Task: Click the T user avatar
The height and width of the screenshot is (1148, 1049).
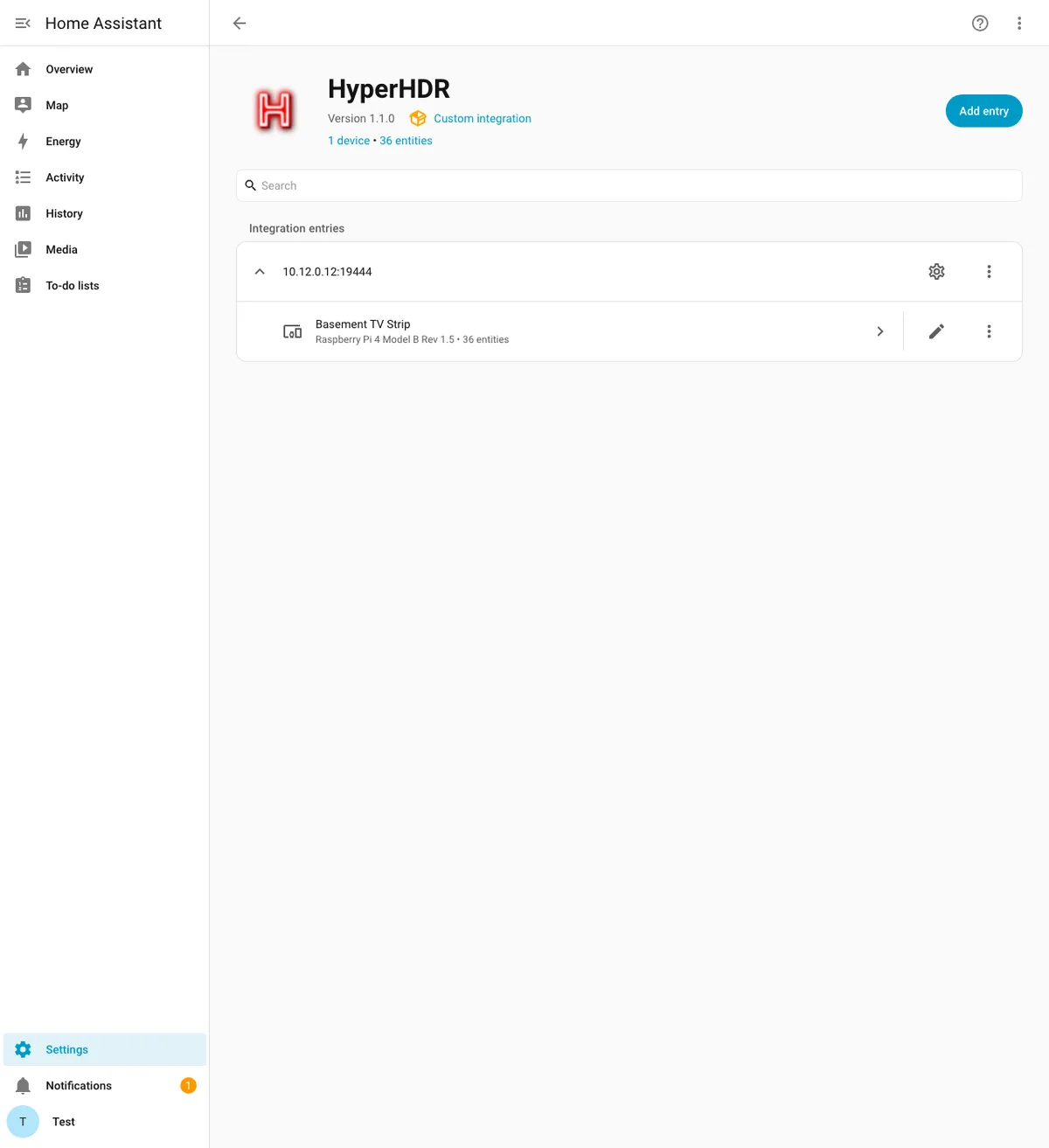Action: (23, 1122)
